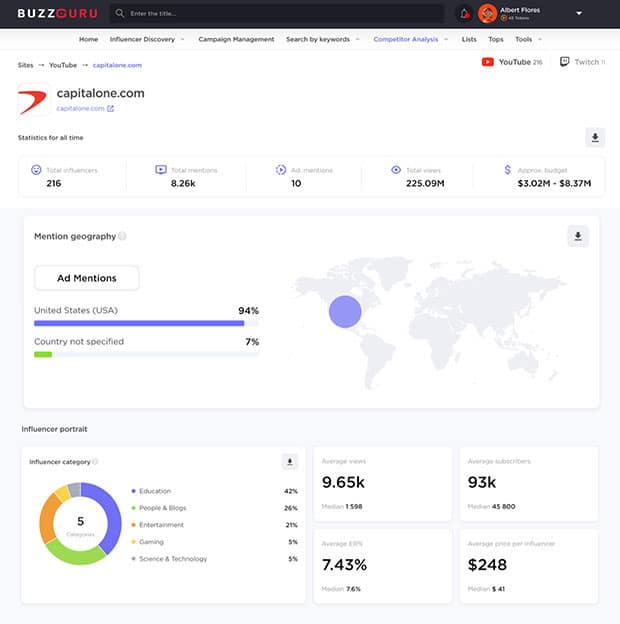Click the USA bubble on the map
The width and height of the screenshot is (620, 624).
(345, 312)
